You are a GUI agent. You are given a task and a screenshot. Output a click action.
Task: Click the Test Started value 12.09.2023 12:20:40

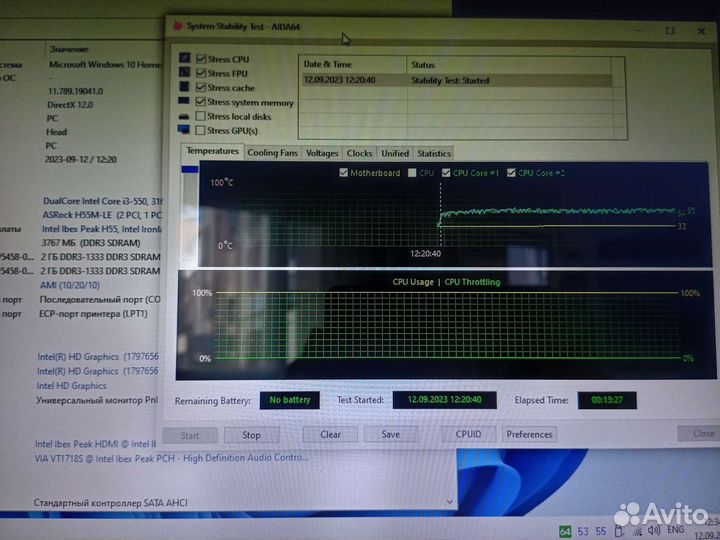point(444,399)
